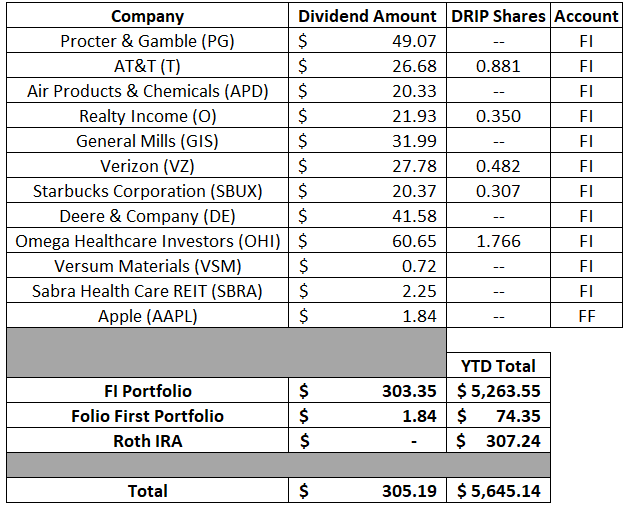Select the bottom Total label
This screenshot has height=507, width=628.
[x=147, y=491]
